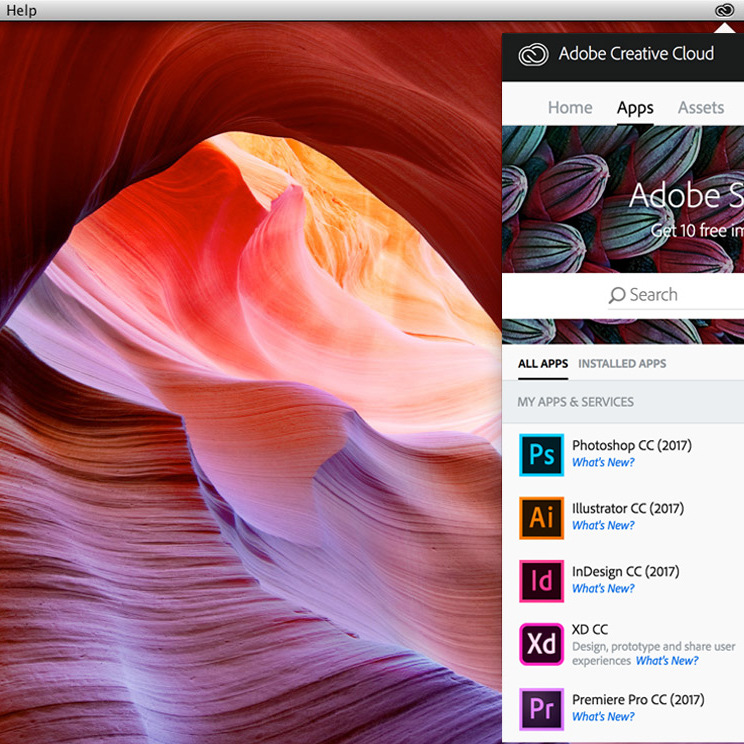Image resolution: width=744 pixels, height=744 pixels.
Task: Click the Premiere Pro Pr app icon
Action: point(541,709)
